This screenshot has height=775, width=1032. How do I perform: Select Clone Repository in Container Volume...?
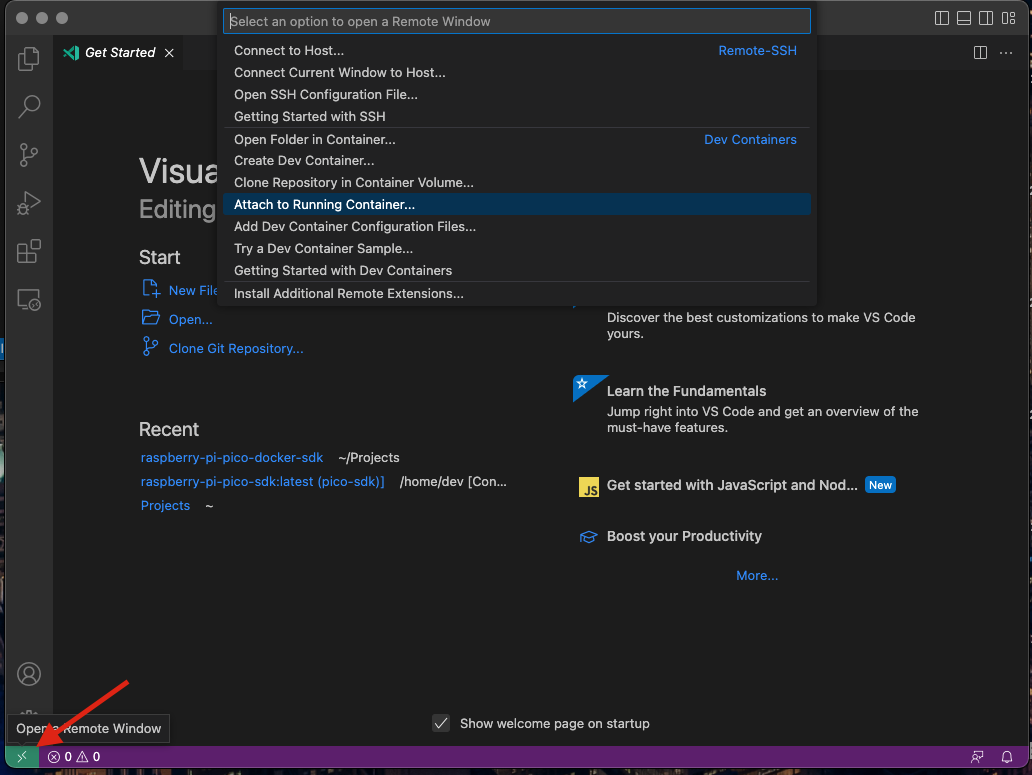(517, 182)
